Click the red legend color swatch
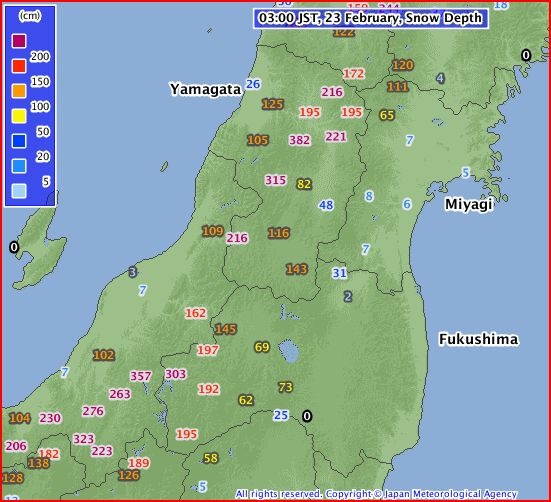Screen dimensions: 551x502 [x=19, y=66]
